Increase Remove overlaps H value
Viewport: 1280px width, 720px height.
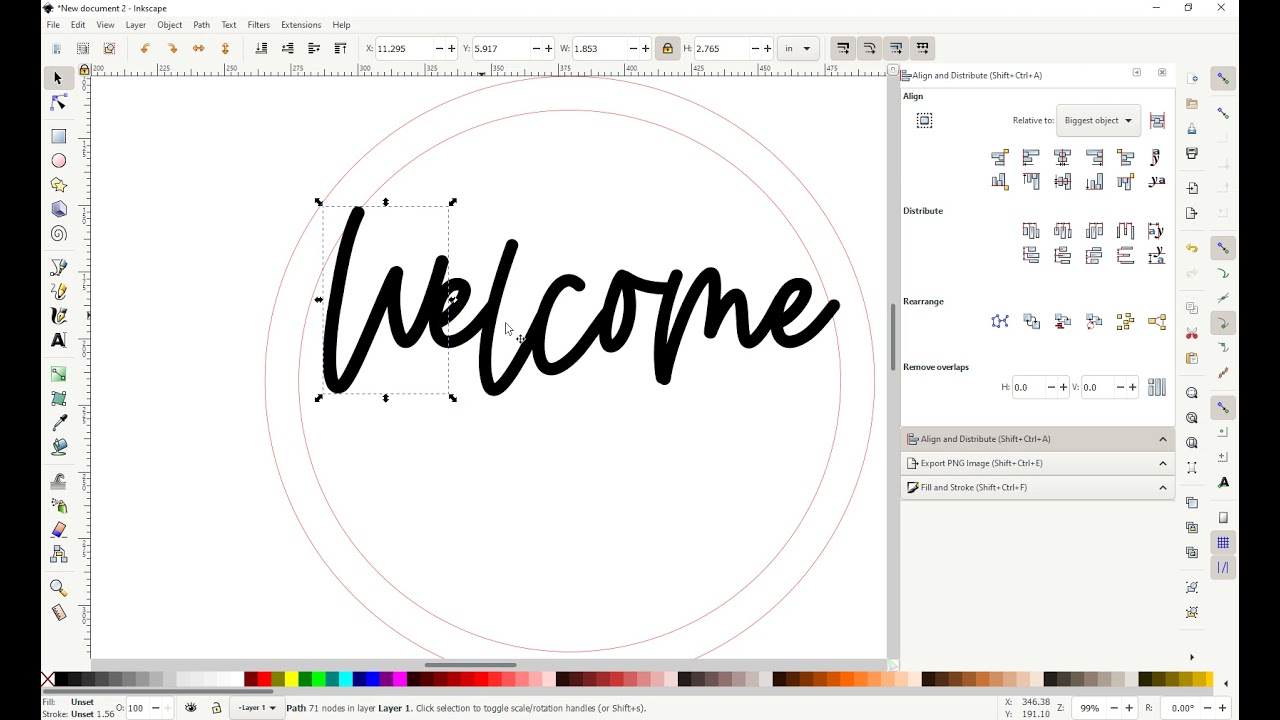pos(1063,387)
